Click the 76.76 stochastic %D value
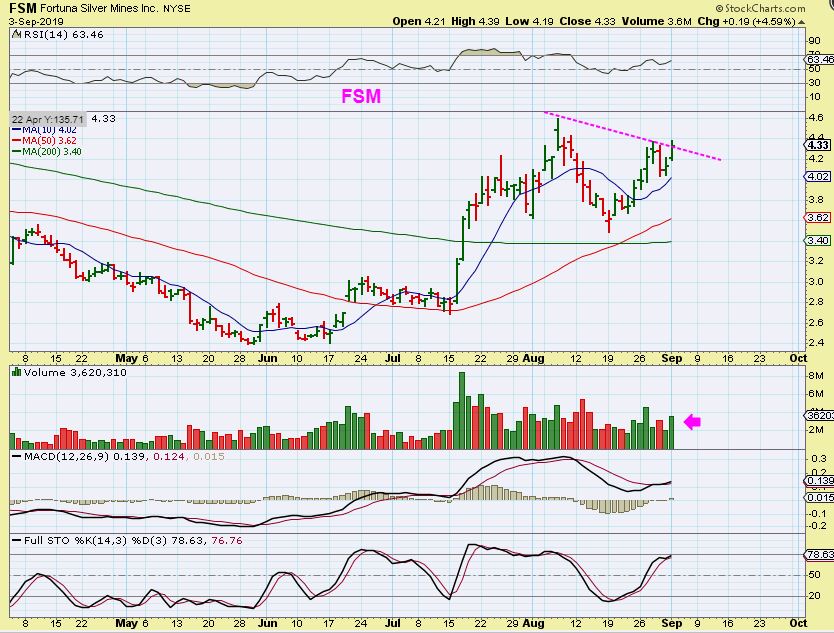This screenshot has width=834, height=633. click(x=227, y=540)
